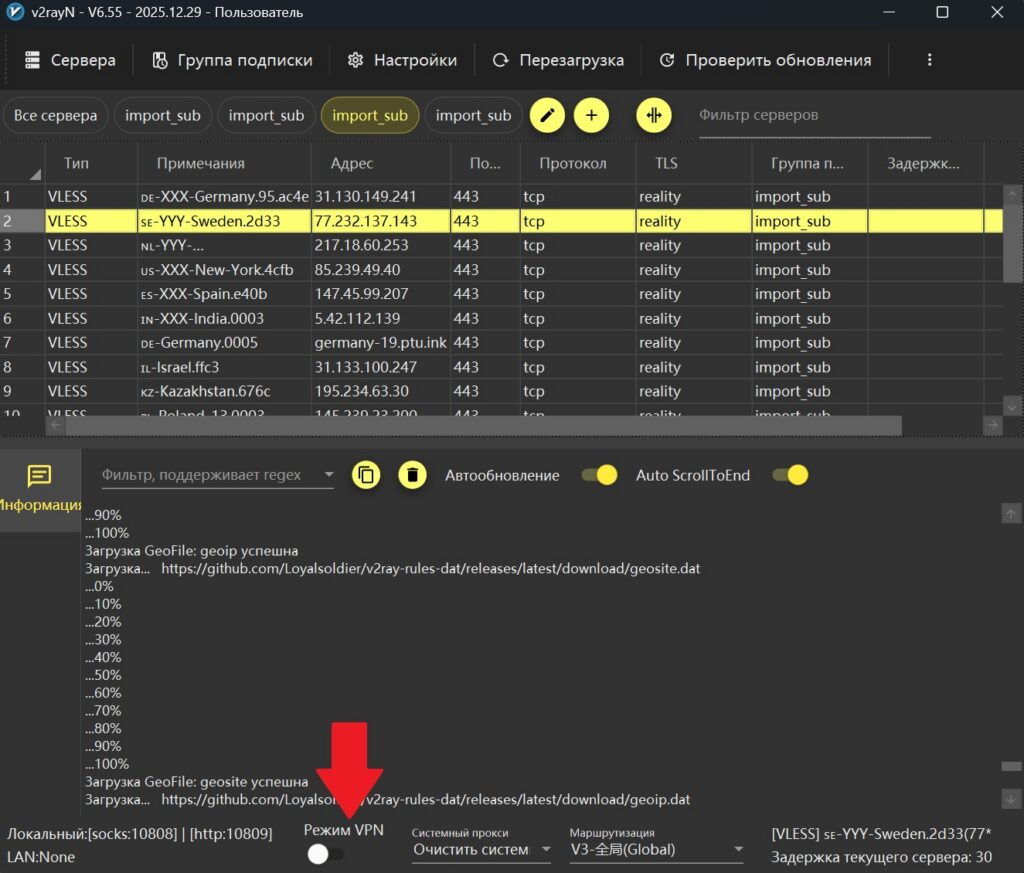Viewport: 1024px width, 873px height.
Task: Click the server list horizontal scrollbar
Action: (x=480, y=426)
